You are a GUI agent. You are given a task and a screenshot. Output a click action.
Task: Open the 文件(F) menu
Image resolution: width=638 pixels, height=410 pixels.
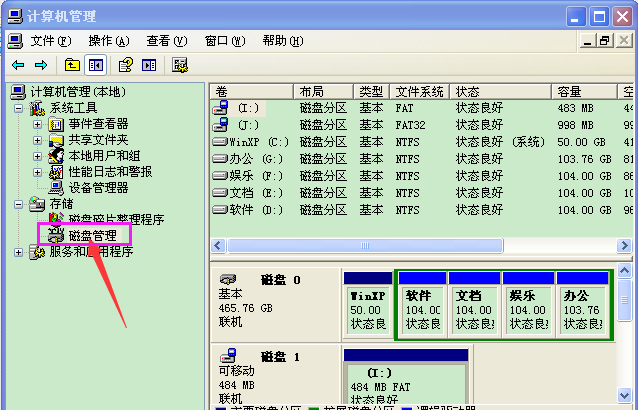50,40
